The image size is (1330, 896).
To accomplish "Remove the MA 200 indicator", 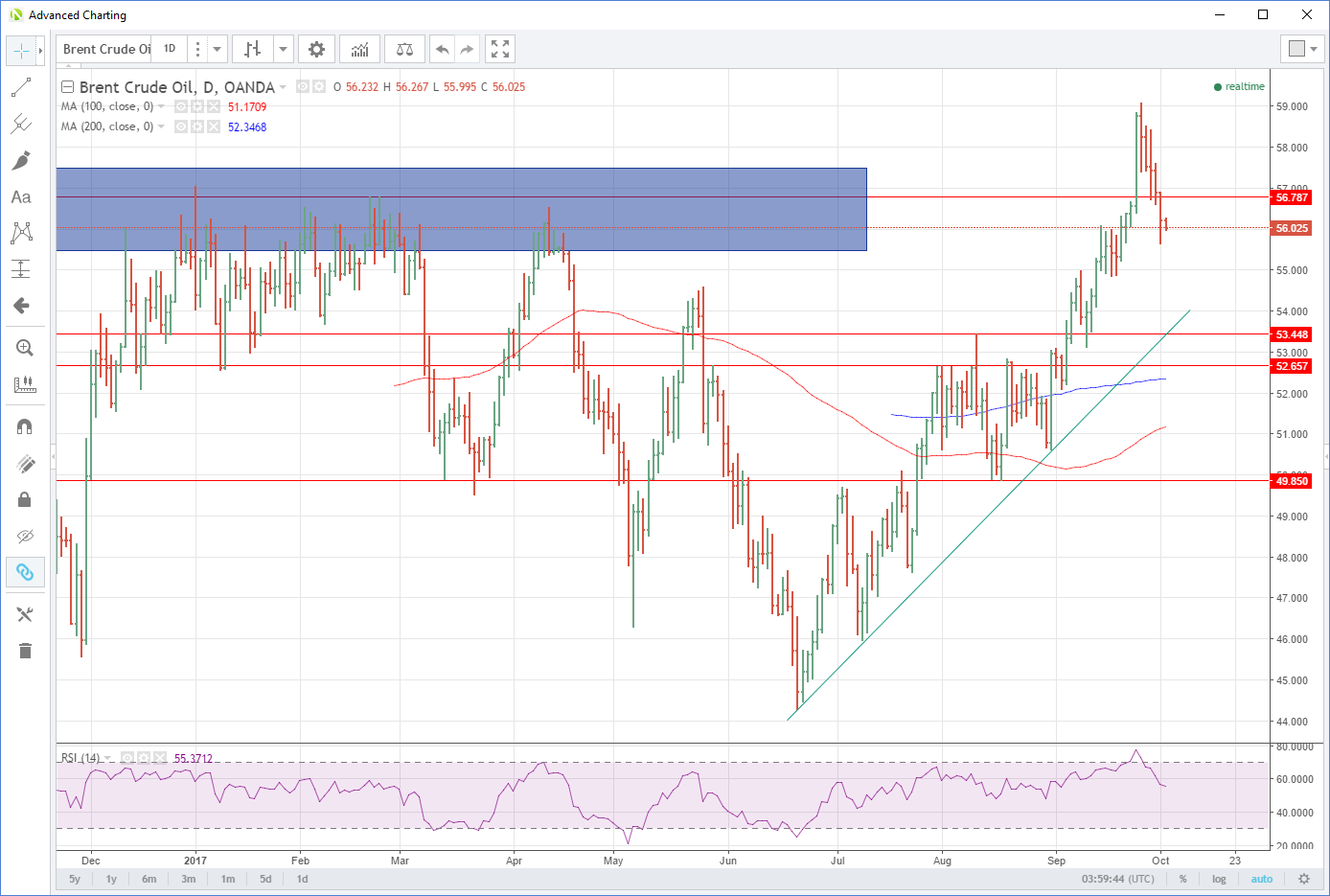I will click(x=213, y=126).
